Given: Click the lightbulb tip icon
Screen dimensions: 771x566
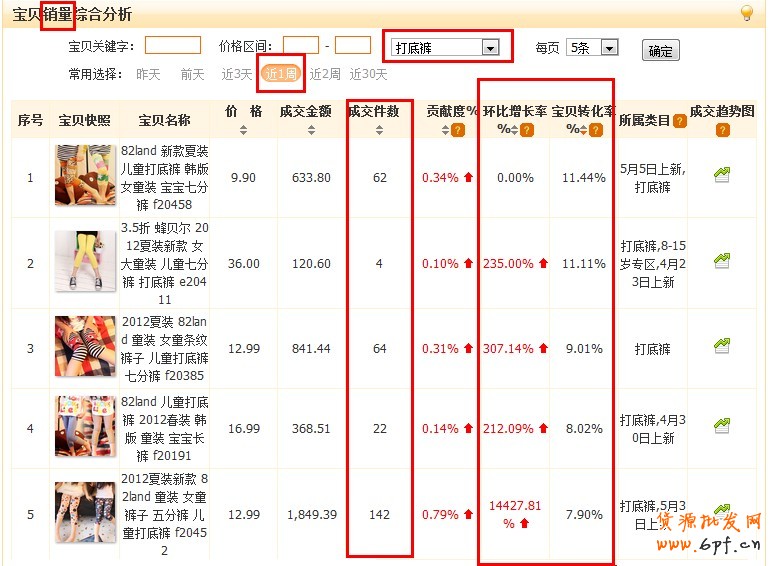Looking at the screenshot, I should pos(746,13).
